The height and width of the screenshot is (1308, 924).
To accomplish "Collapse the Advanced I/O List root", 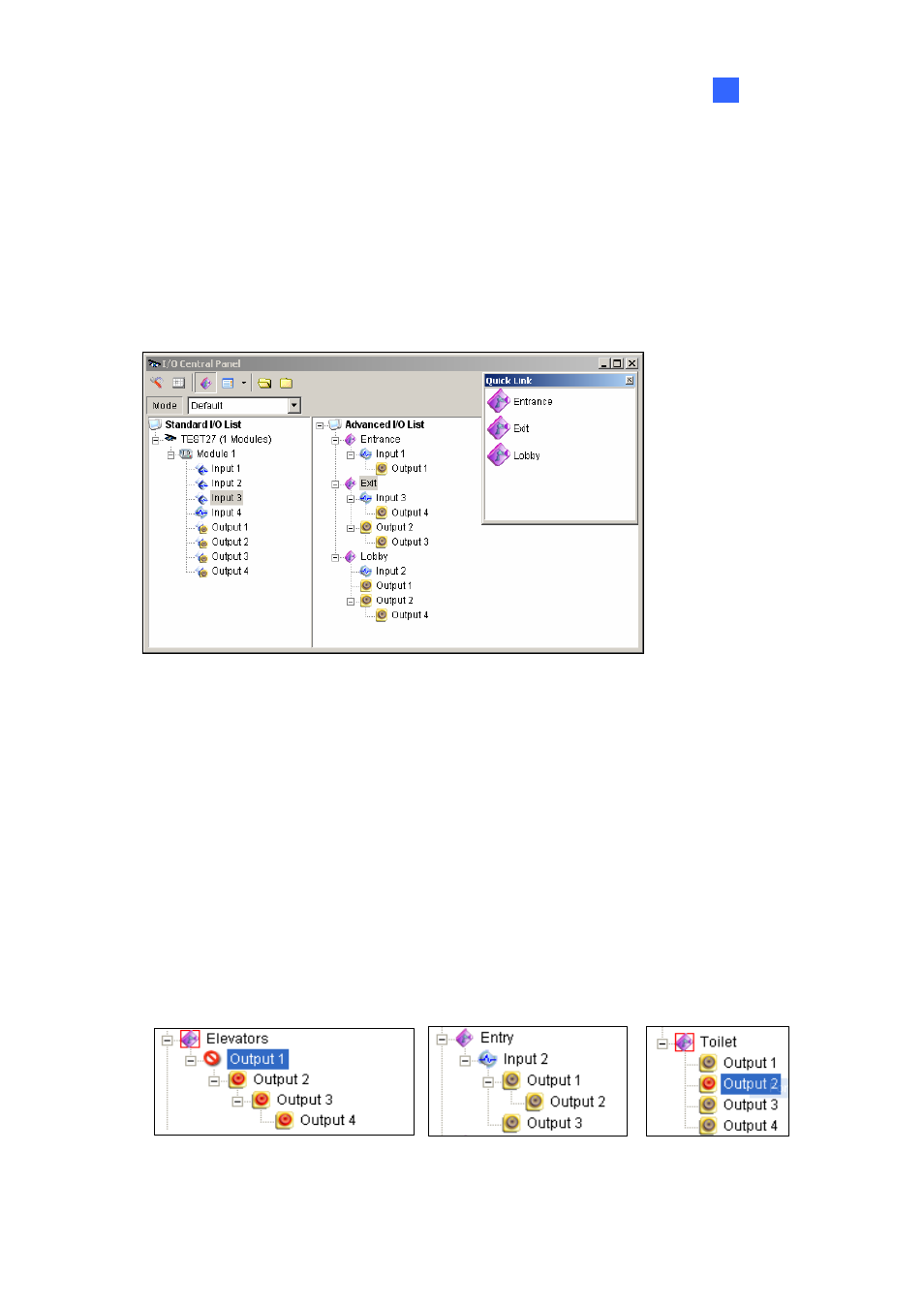I will coord(320,425).
